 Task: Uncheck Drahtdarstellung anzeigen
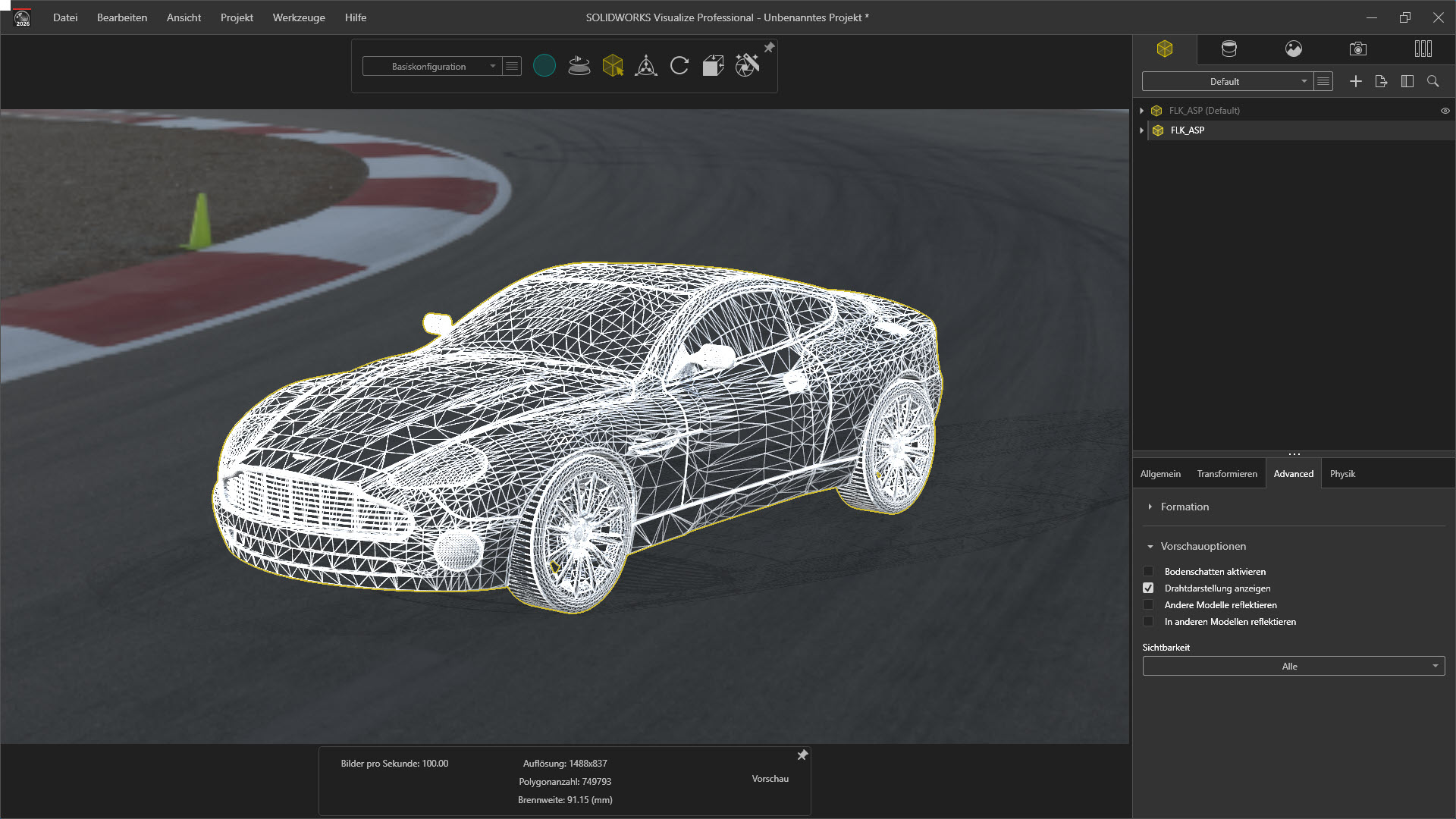[x=1148, y=588]
